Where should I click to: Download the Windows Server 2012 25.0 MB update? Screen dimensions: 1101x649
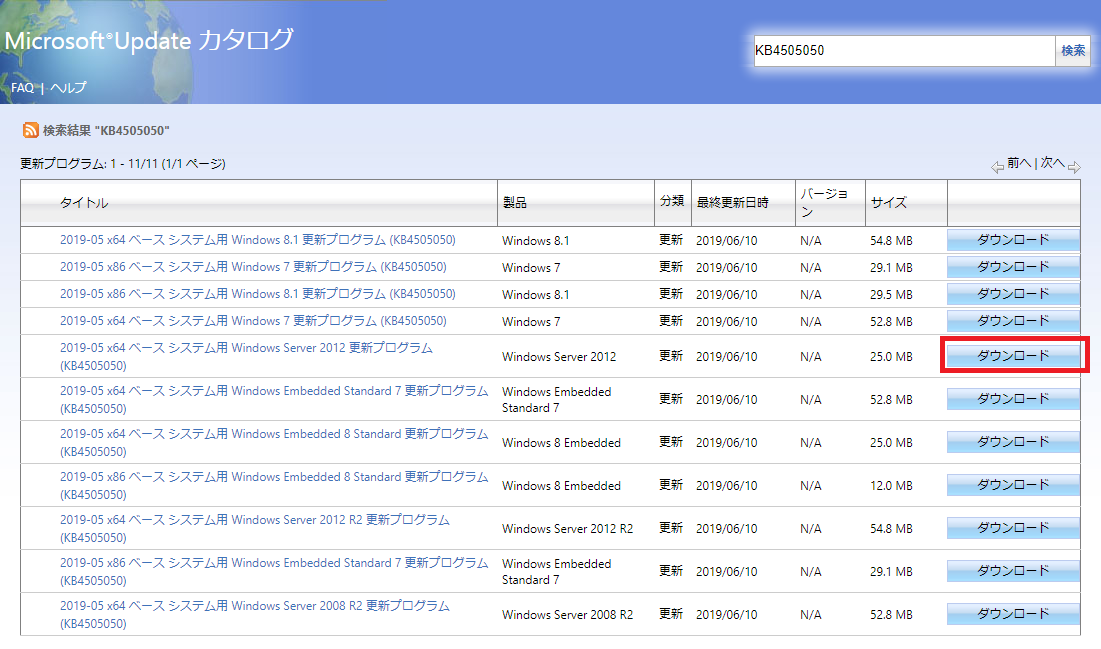1013,356
